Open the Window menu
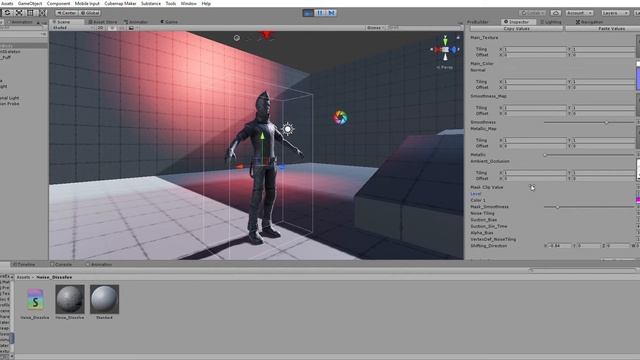The height and width of the screenshot is (360, 640). point(188,3)
